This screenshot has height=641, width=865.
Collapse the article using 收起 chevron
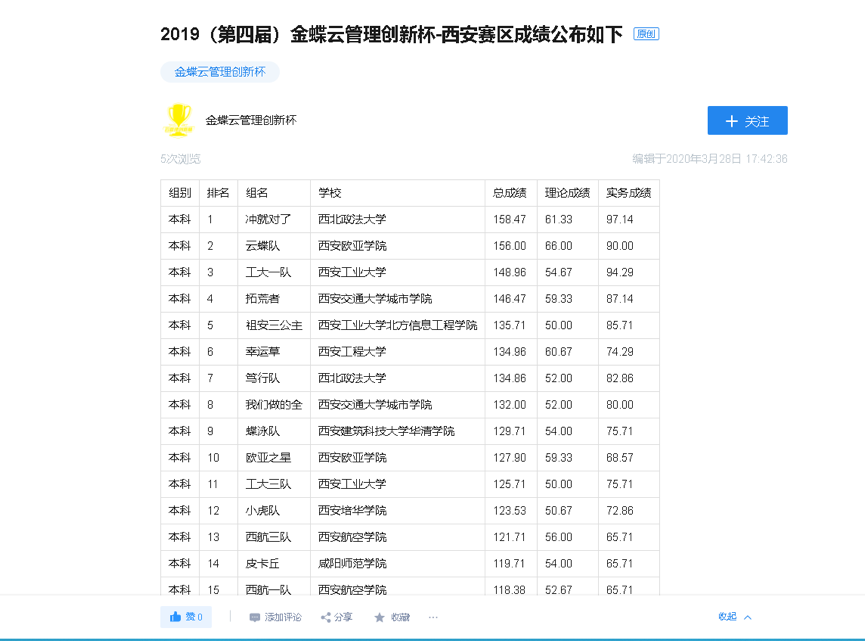tap(735, 617)
